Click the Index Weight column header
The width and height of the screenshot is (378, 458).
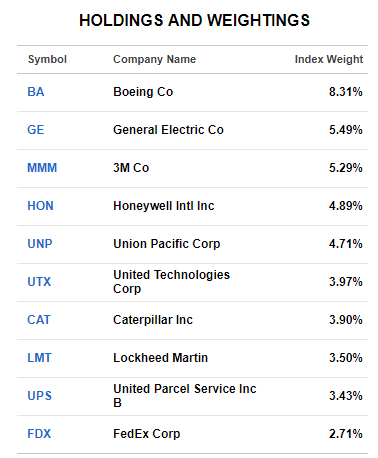click(x=329, y=59)
